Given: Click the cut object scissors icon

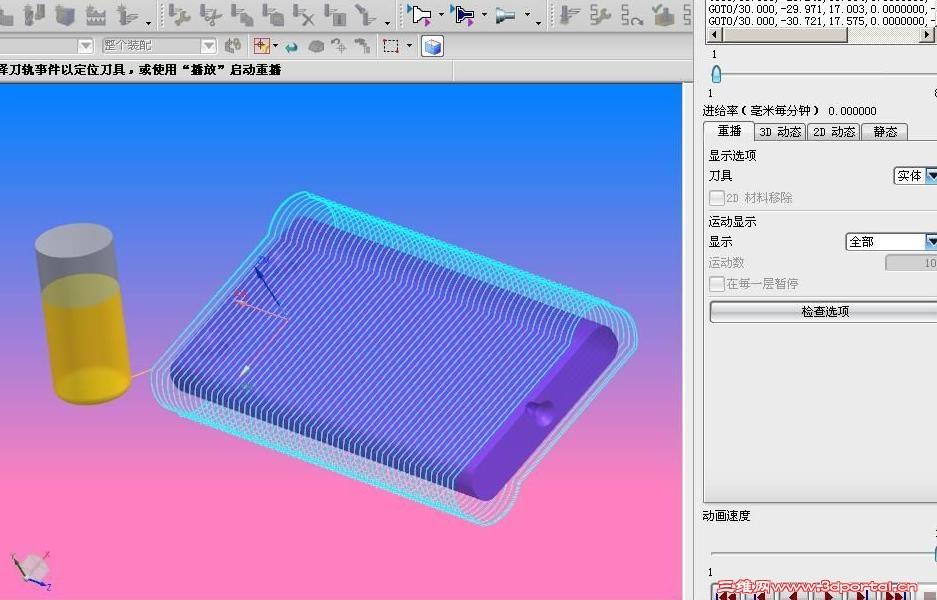Looking at the screenshot, I should pyautogui.click(x=210, y=15).
